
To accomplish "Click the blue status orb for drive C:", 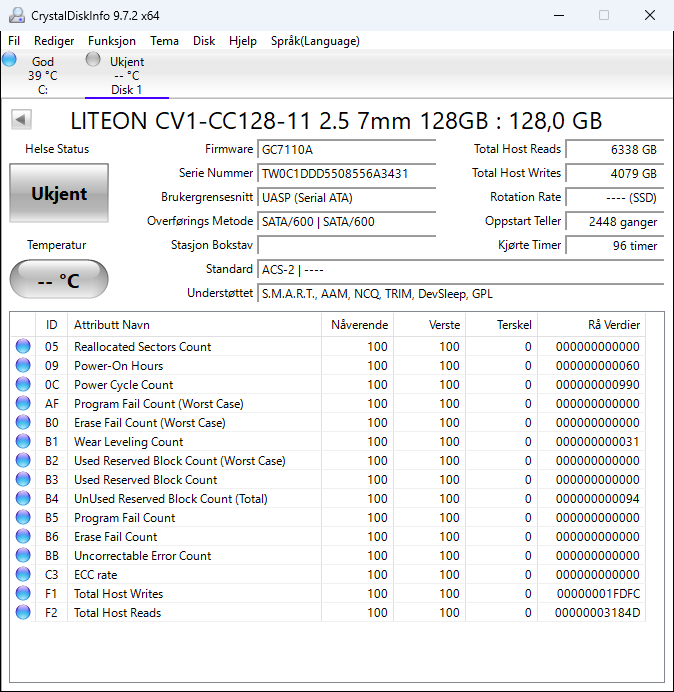I will click(9, 59).
